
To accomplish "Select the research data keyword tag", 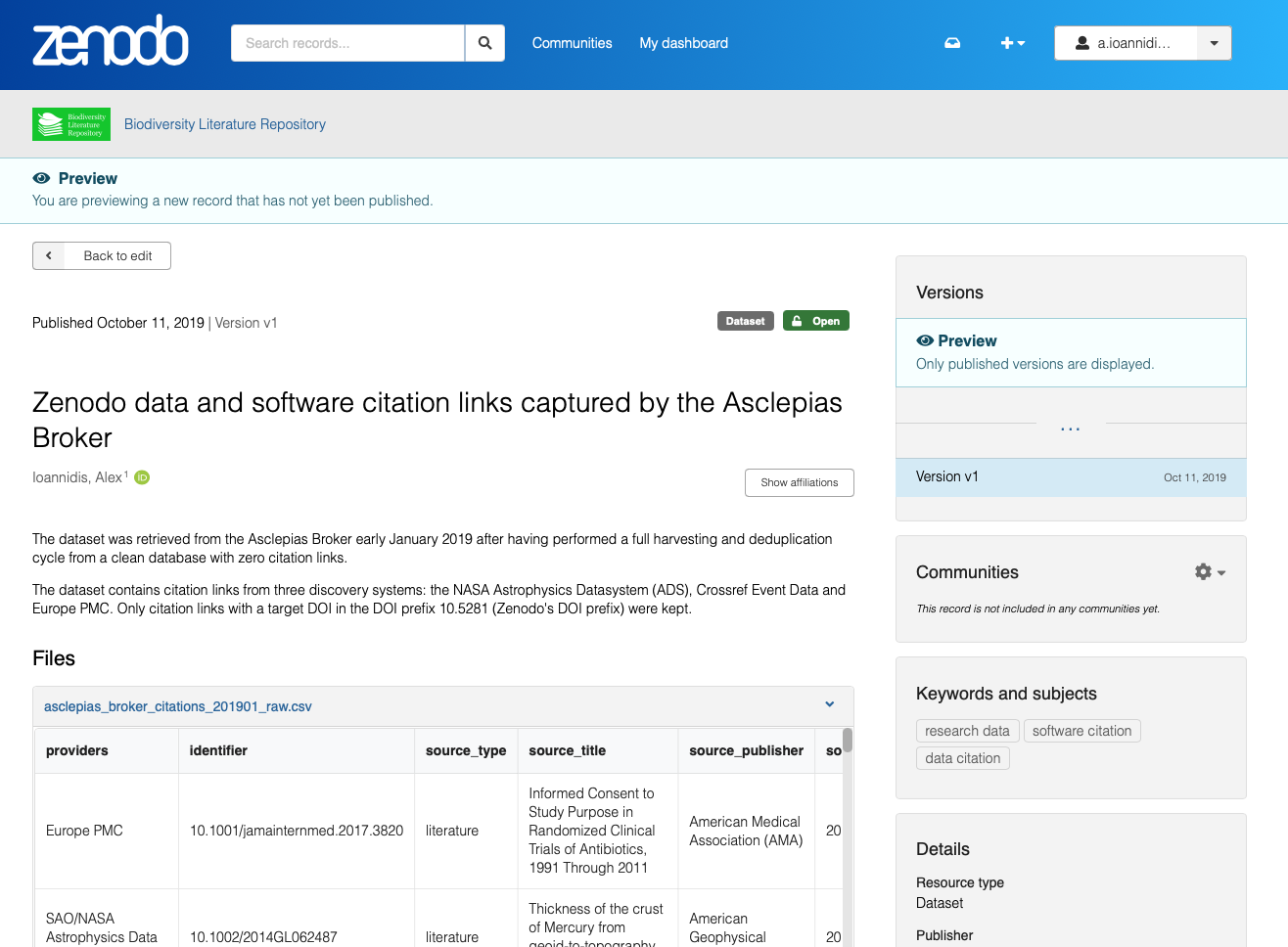I will pos(967,731).
